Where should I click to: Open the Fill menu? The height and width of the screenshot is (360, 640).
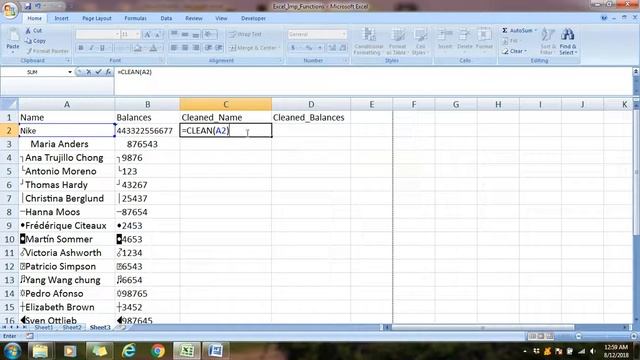click(511, 41)
